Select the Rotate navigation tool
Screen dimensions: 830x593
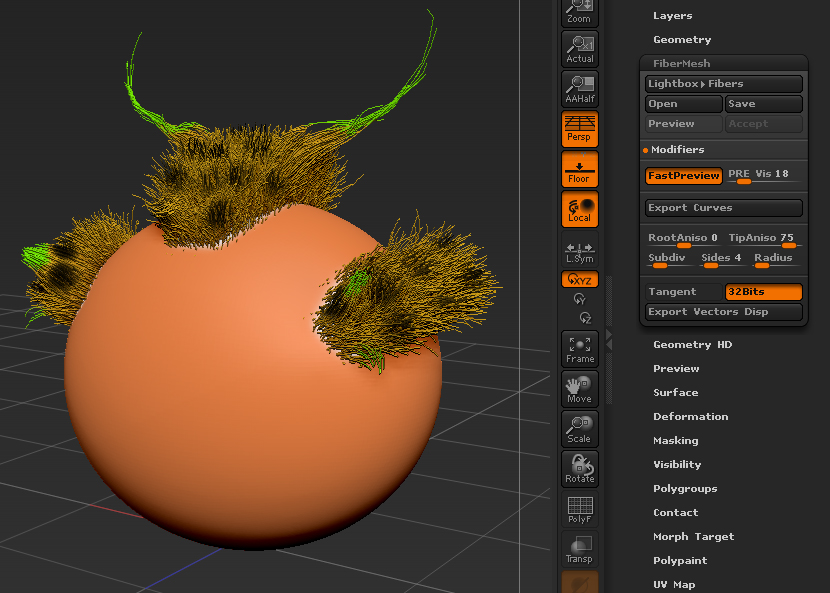point(579,468)
